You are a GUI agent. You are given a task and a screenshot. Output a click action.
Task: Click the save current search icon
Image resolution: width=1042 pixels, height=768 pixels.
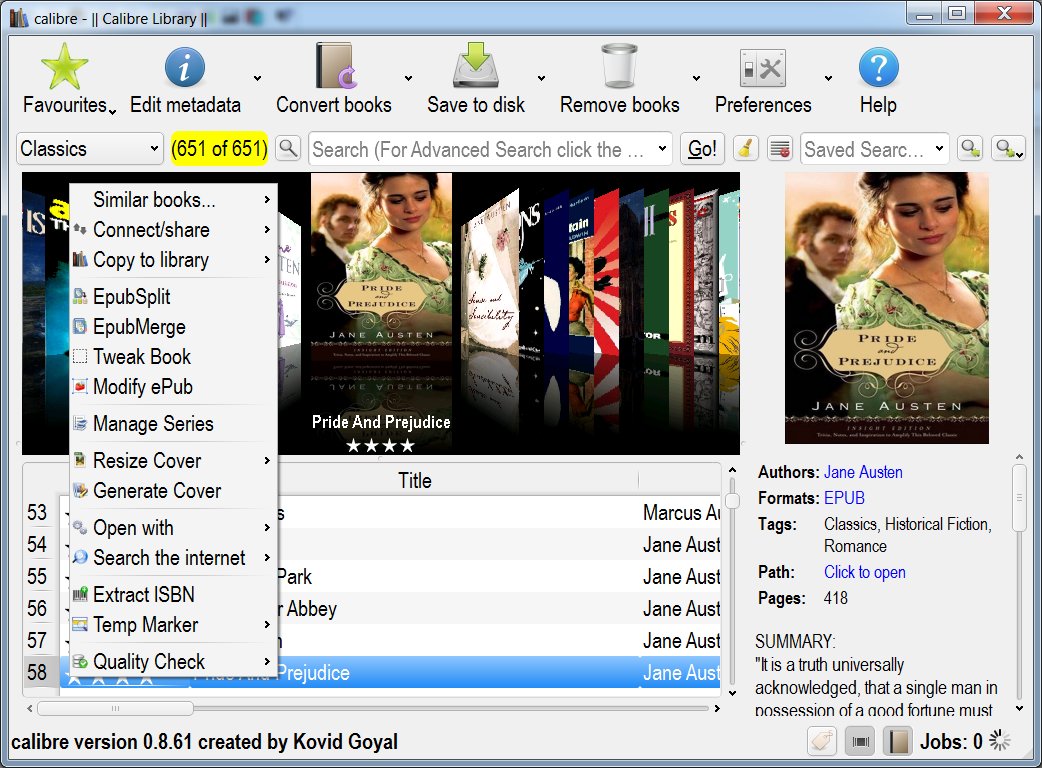(1008, 148)
